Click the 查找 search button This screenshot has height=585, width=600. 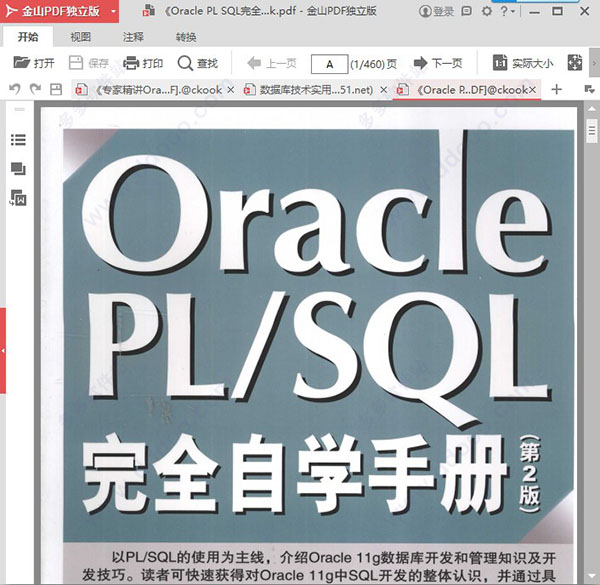[198, 63]
